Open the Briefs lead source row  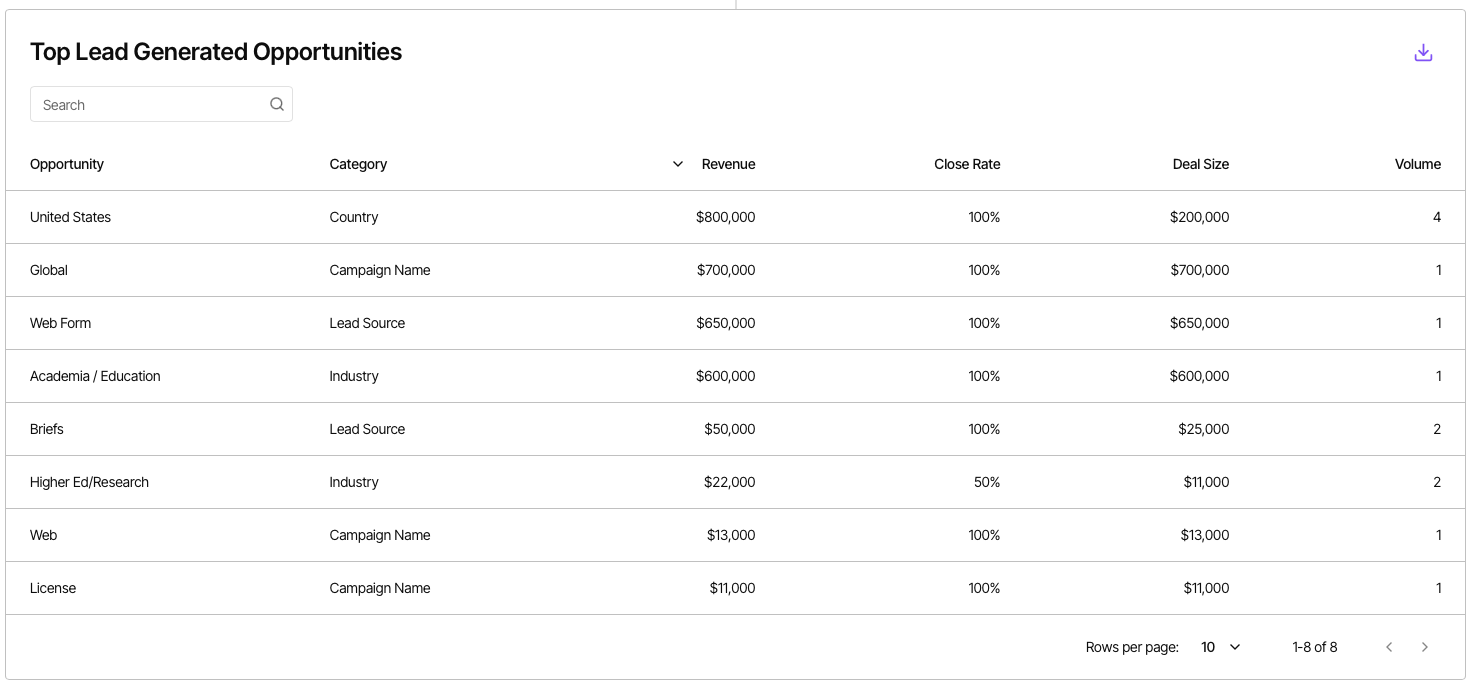pyautogui.click(x=736, y=429)
